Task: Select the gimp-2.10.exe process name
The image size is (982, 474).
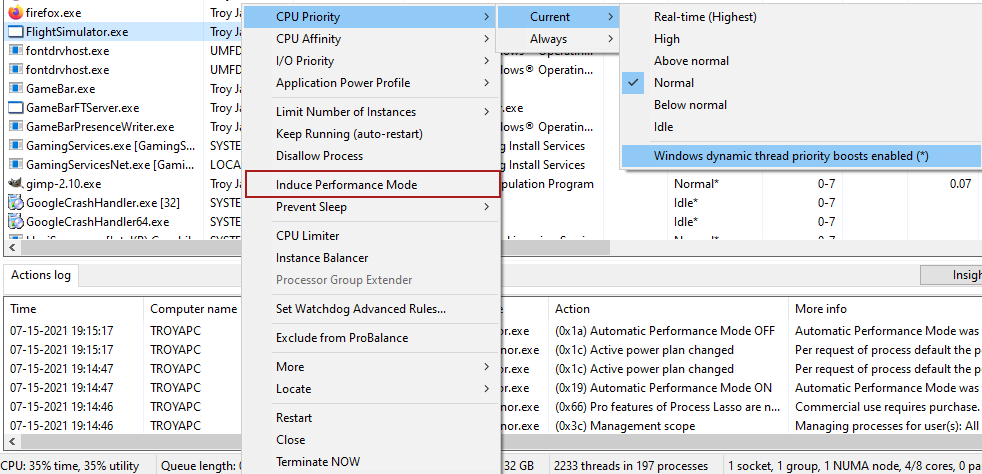Action: click(x=63, y=184)
